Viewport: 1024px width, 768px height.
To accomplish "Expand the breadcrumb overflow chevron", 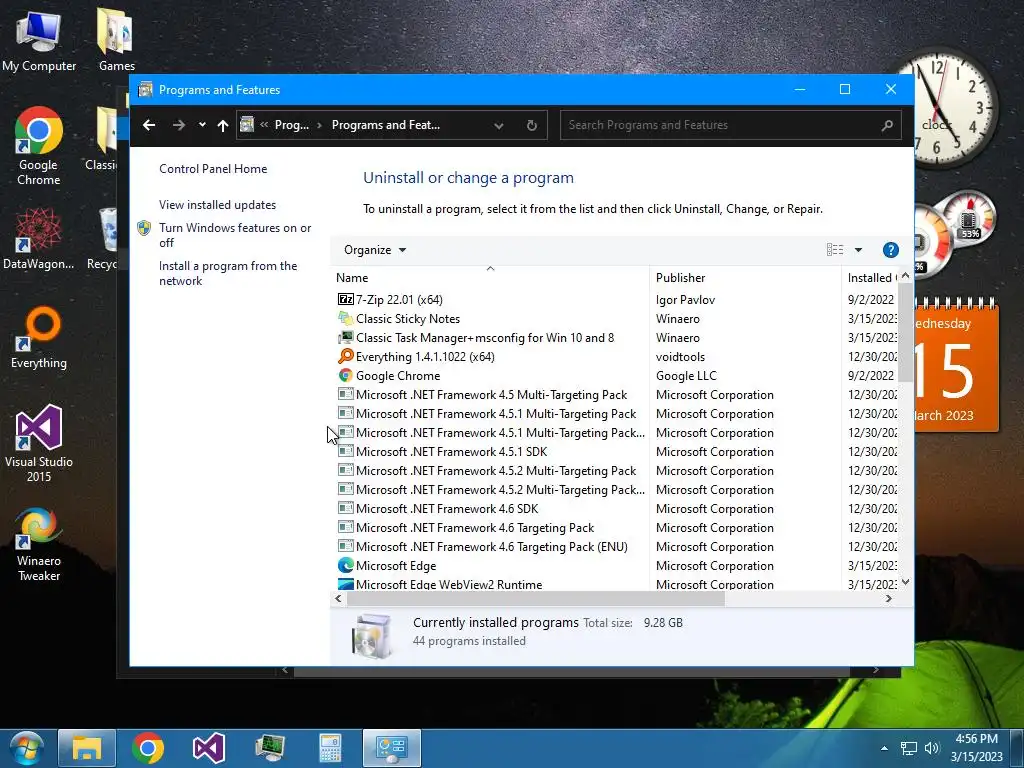I will (264, 125).
